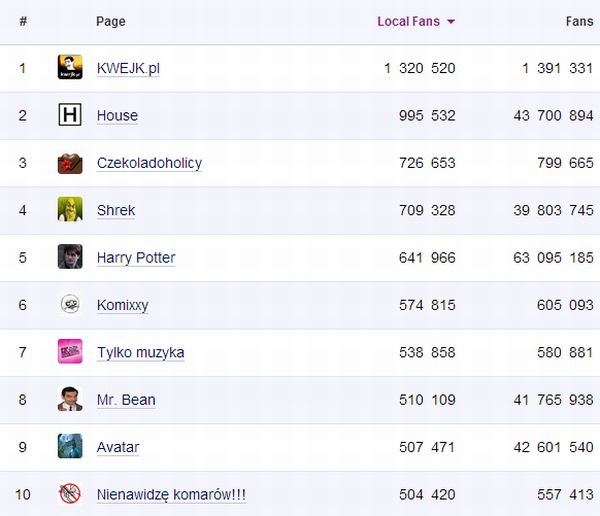Open the Nienawidzę komarów!!! page link
The width and height of the screenshot is (600, 516).
click(x=171, y=494)
